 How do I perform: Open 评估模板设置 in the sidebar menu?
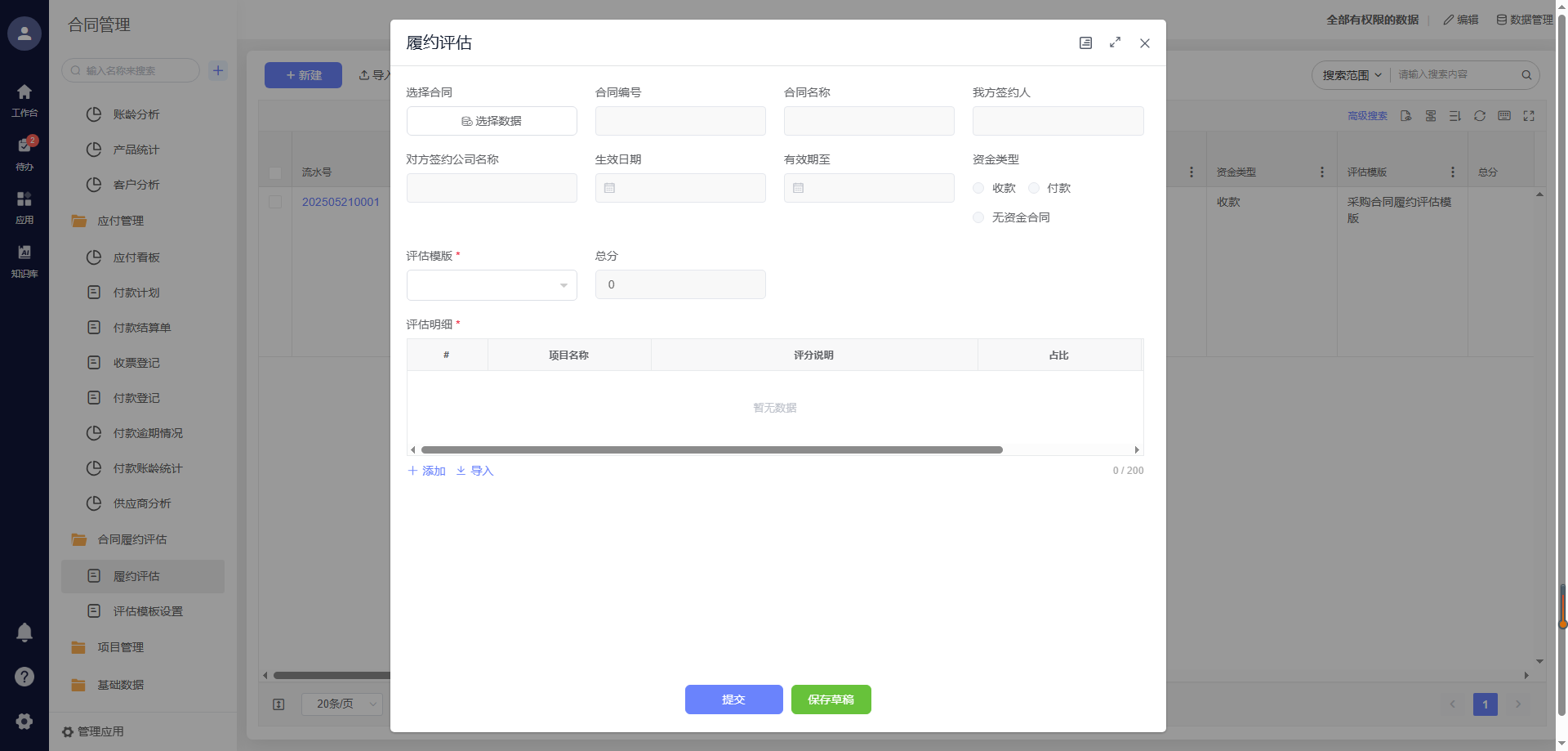148,611
